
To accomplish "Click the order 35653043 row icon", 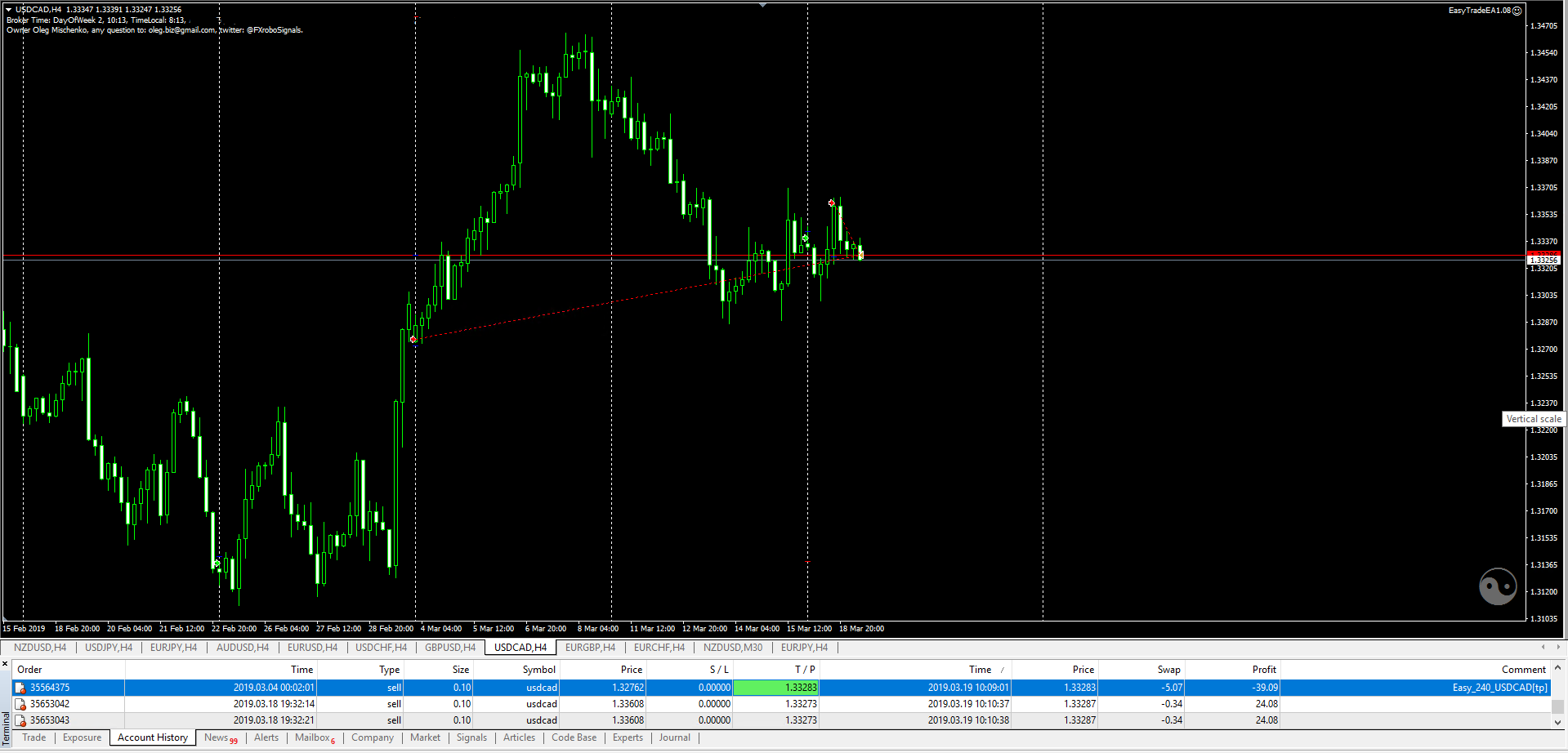I will 21,720.
